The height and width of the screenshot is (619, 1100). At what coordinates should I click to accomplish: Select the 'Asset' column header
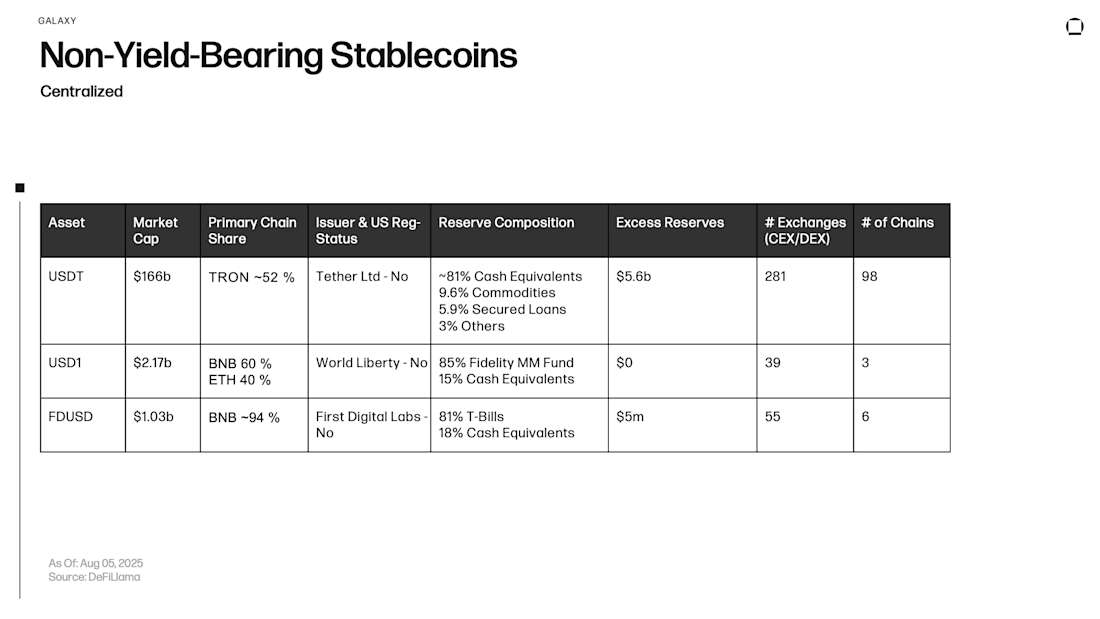point(67,223)
